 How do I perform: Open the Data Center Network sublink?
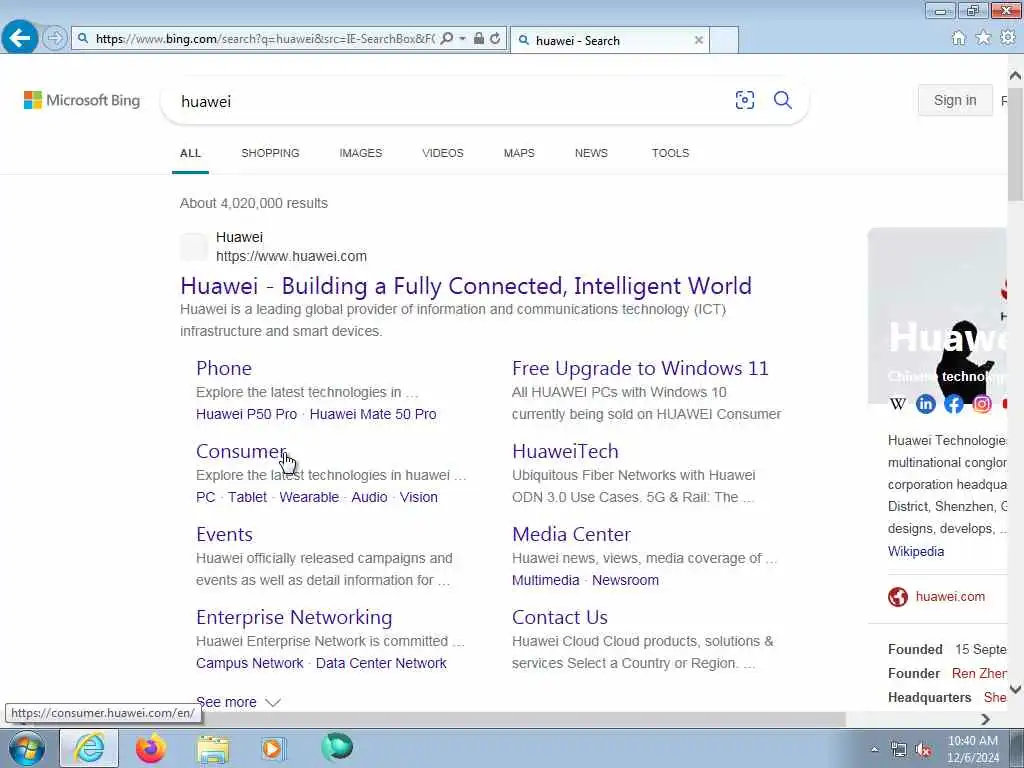pyautogui.click(x=381, y=663)
